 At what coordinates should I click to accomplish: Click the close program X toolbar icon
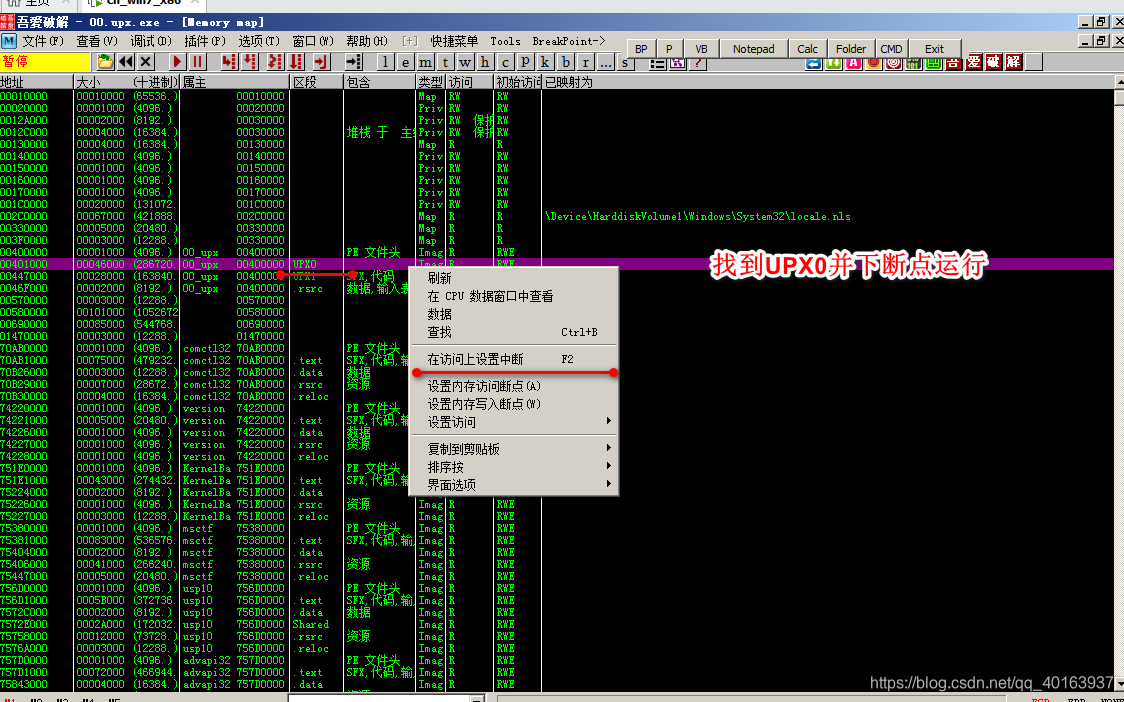click(146, 62)
